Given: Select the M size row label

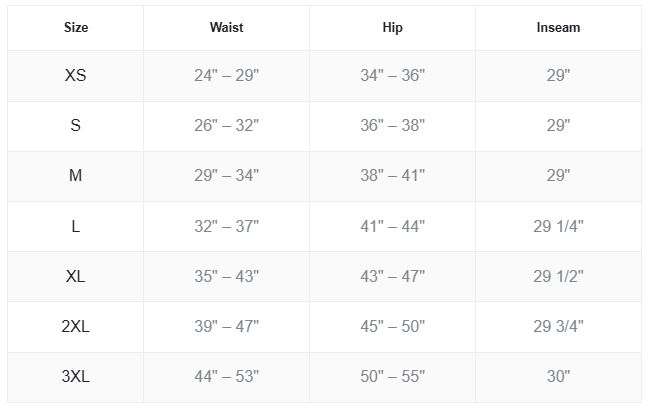Looking at the screenshot, I should click(75, 176).
